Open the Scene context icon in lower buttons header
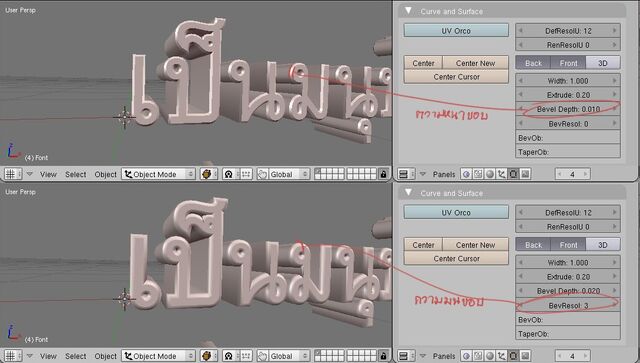This screenshot has width=640, height=363. (525, 356)
